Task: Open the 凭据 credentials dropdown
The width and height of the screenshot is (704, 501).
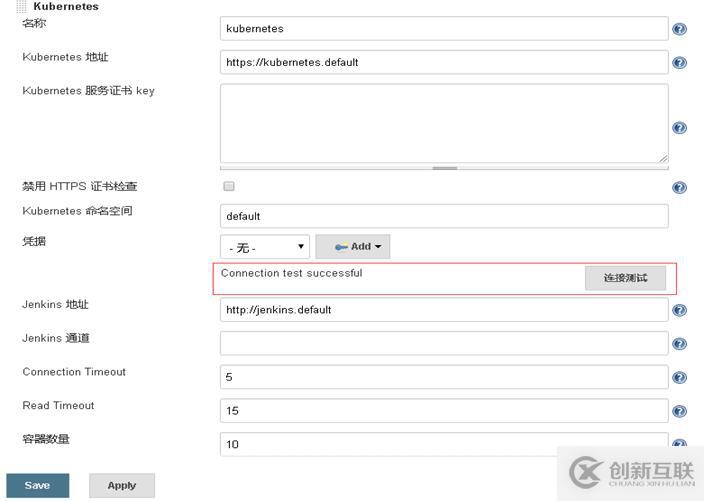Action: 265,247
